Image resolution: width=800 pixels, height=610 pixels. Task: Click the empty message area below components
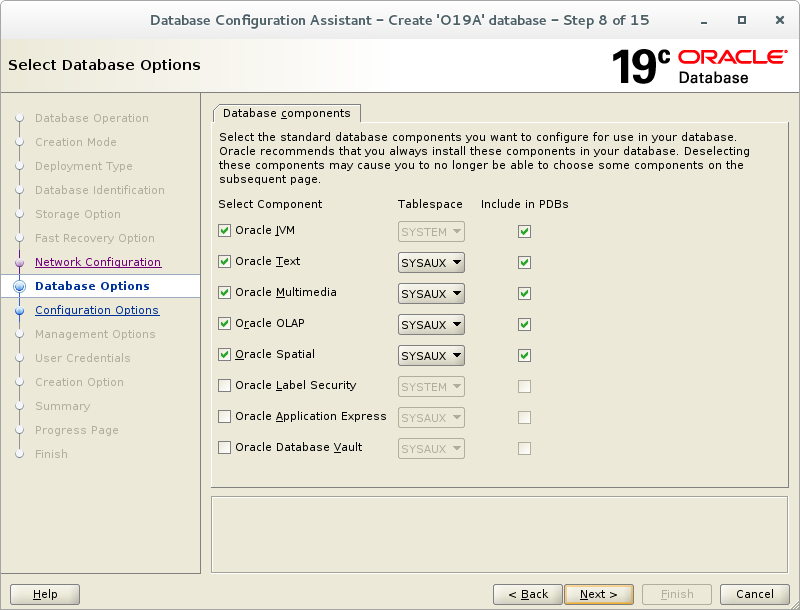[499, 535]
